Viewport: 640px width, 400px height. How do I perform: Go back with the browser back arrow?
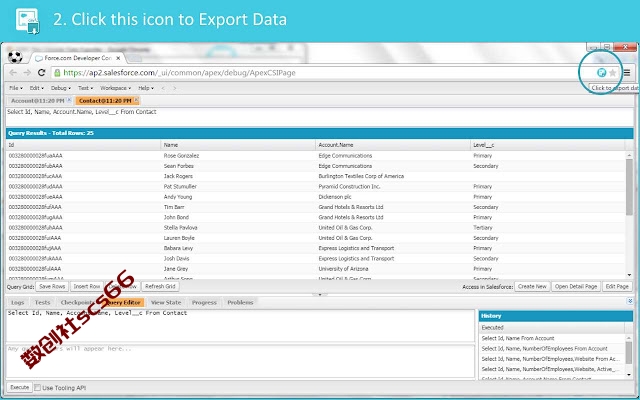[13, 73]
